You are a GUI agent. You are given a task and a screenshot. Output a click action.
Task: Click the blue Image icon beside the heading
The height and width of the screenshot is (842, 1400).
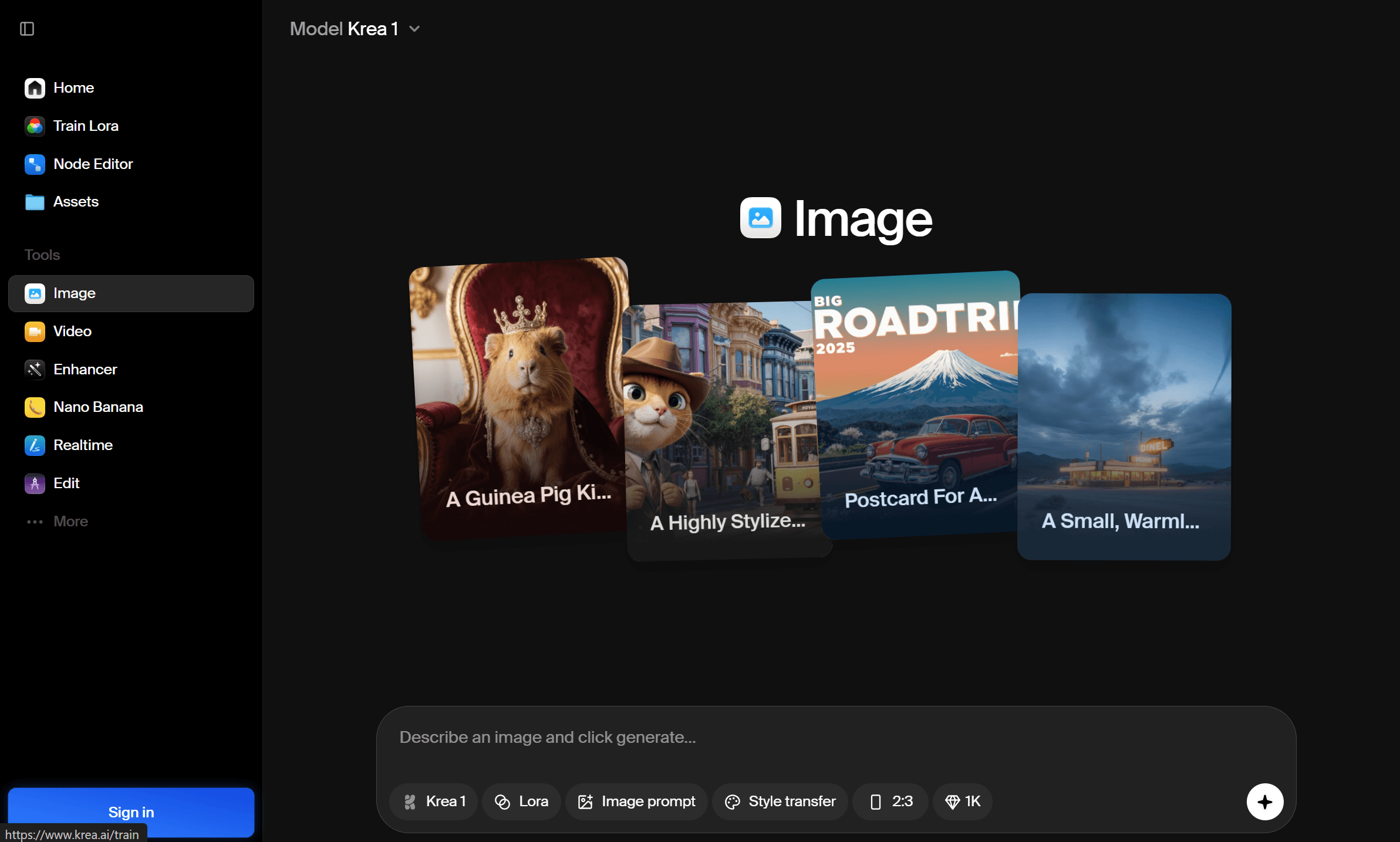[x=760, y=218]
